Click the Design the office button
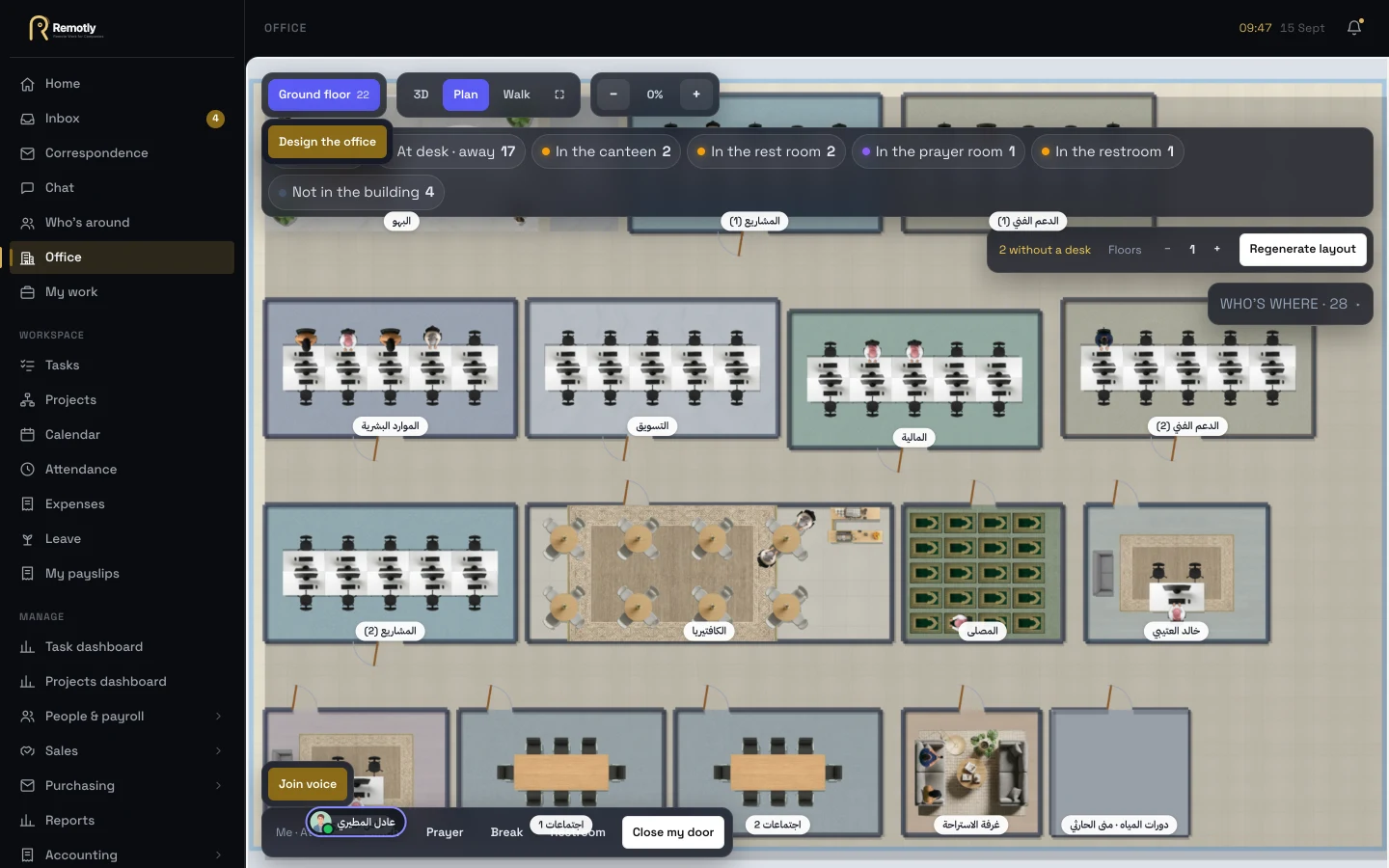The width and height of the screenshot is (1389, 868). (x=327, y=142)
